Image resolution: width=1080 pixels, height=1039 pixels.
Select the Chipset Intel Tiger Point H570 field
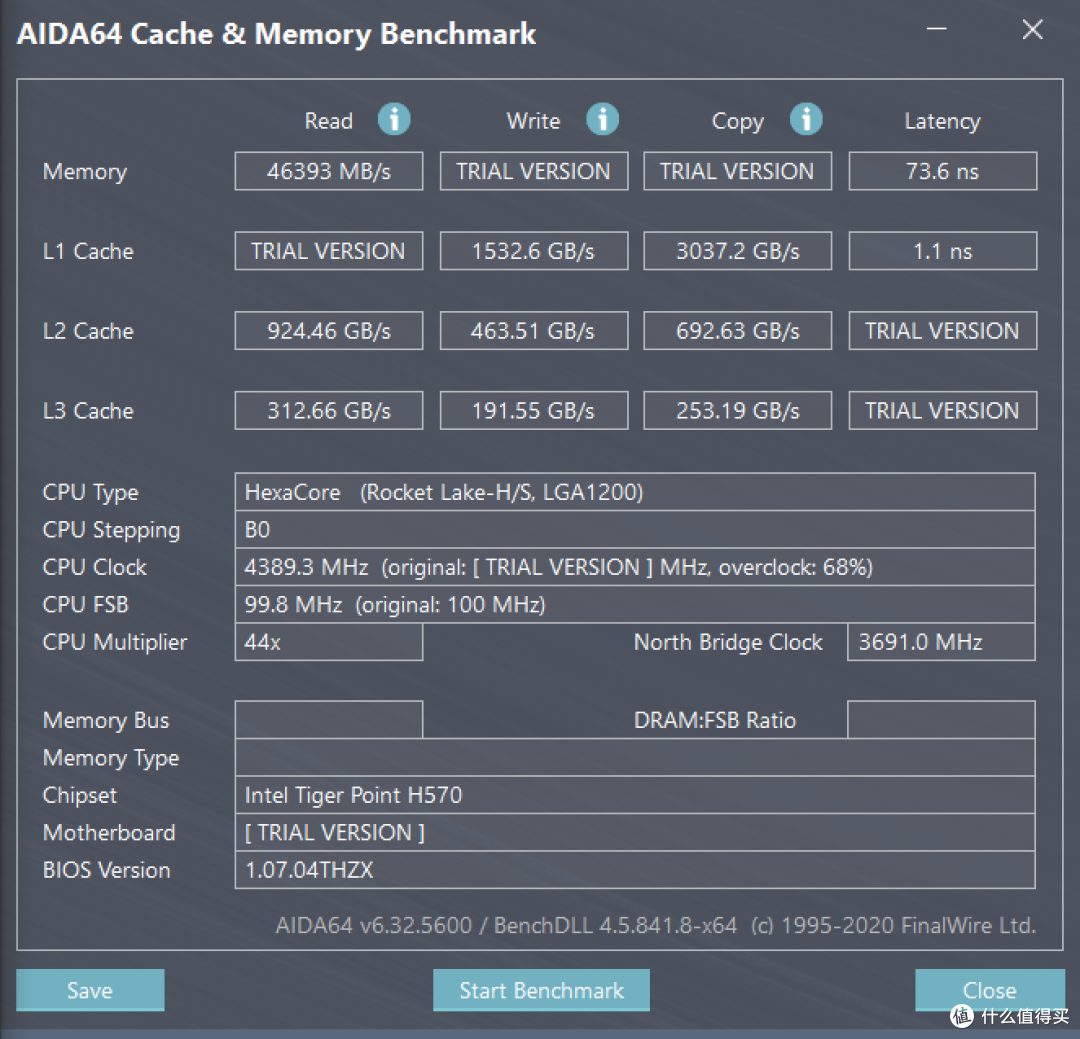click(634, 795)
